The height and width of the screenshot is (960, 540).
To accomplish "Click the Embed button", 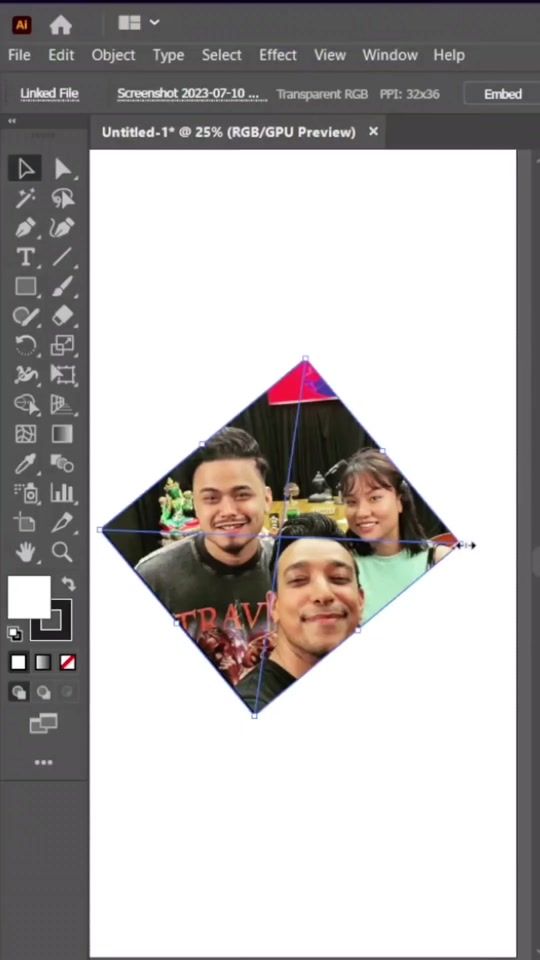I will coord(503,94).
